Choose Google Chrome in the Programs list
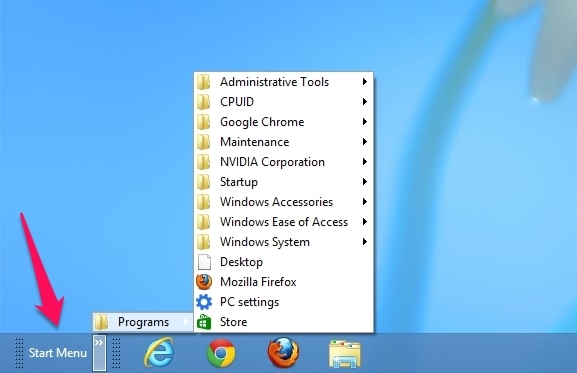This screenshot has height=373, width=577. 284,122
